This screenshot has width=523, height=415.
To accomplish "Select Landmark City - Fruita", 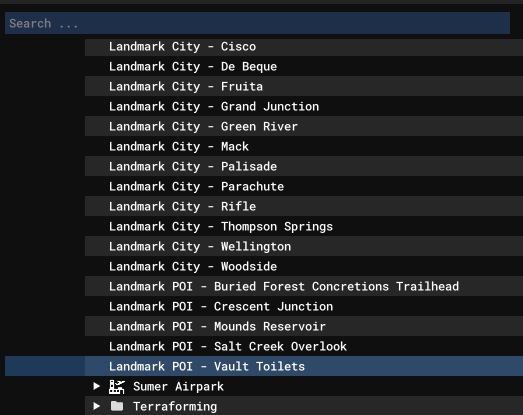I will pos(304,86).
